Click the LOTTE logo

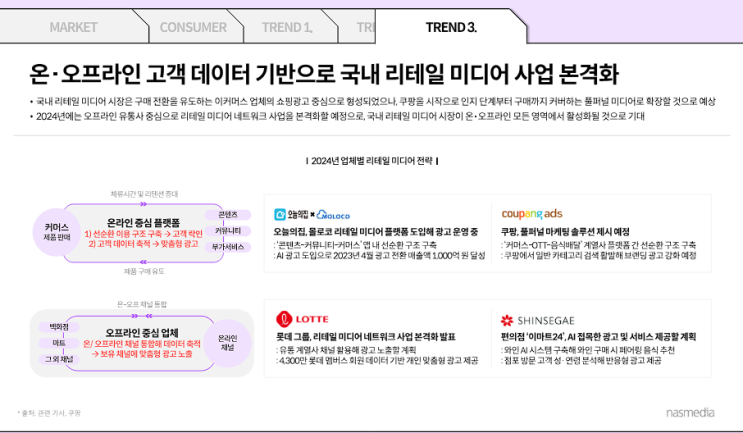tap(302, 319)
